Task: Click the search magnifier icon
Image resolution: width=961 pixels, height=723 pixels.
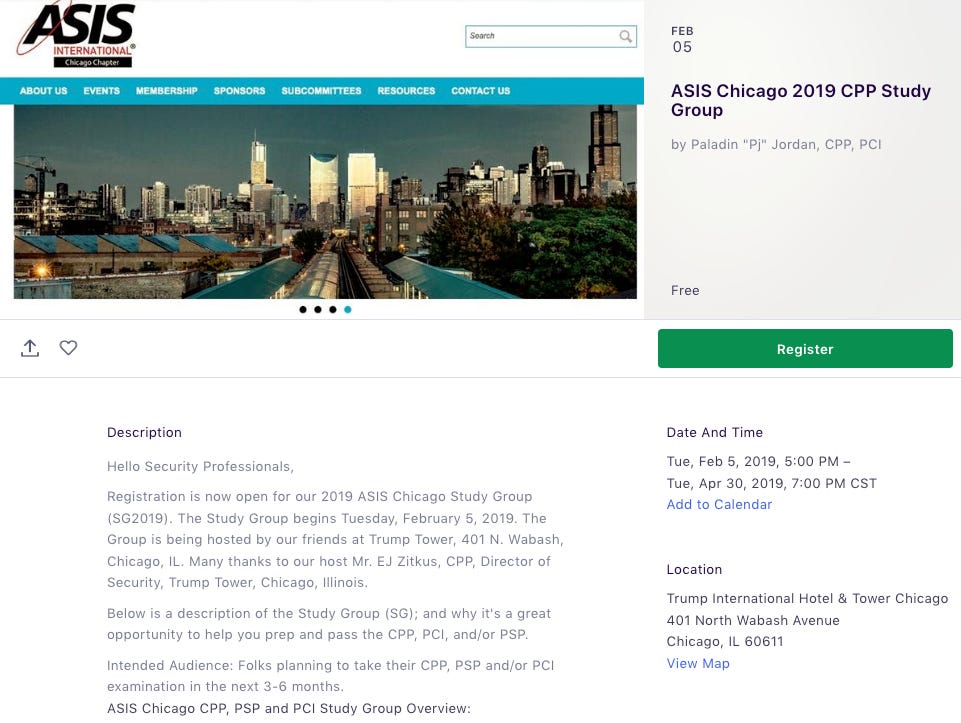Action: (x=625, y=36)
